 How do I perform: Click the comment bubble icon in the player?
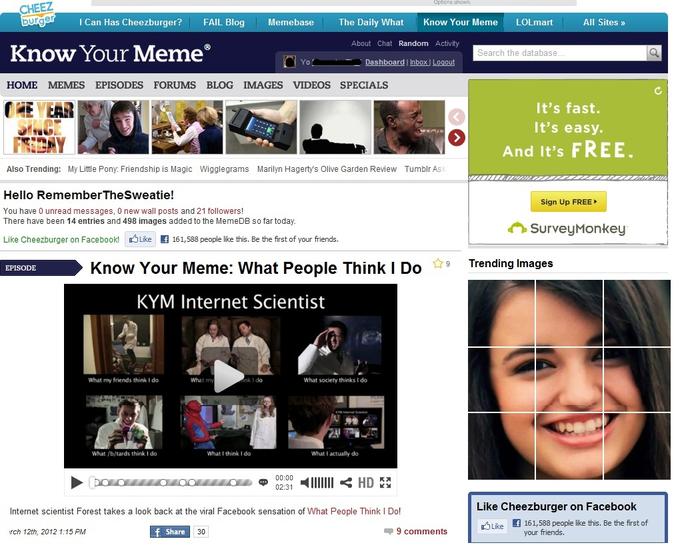263,482
